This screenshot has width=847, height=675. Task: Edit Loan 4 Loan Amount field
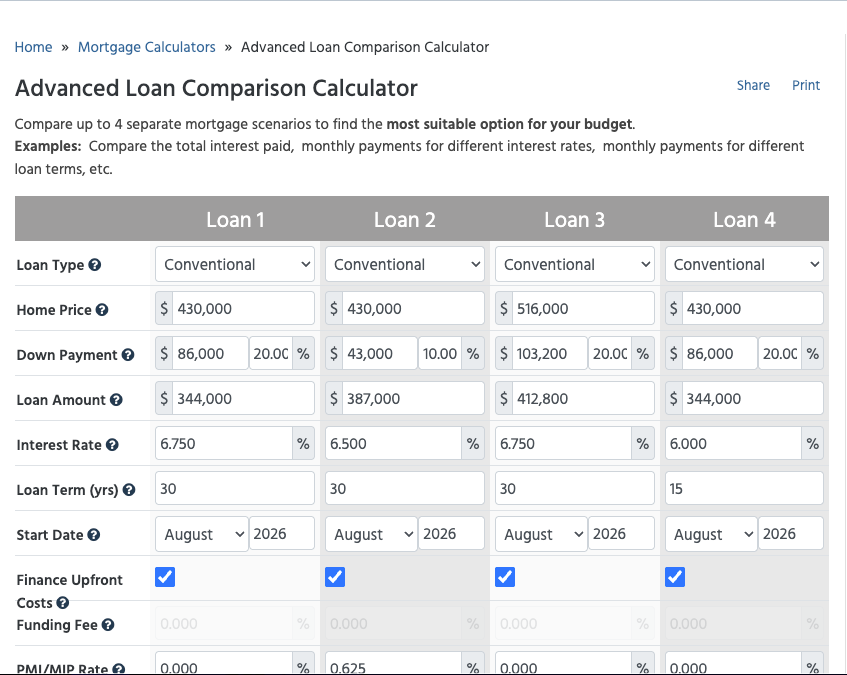coord(752,399)
